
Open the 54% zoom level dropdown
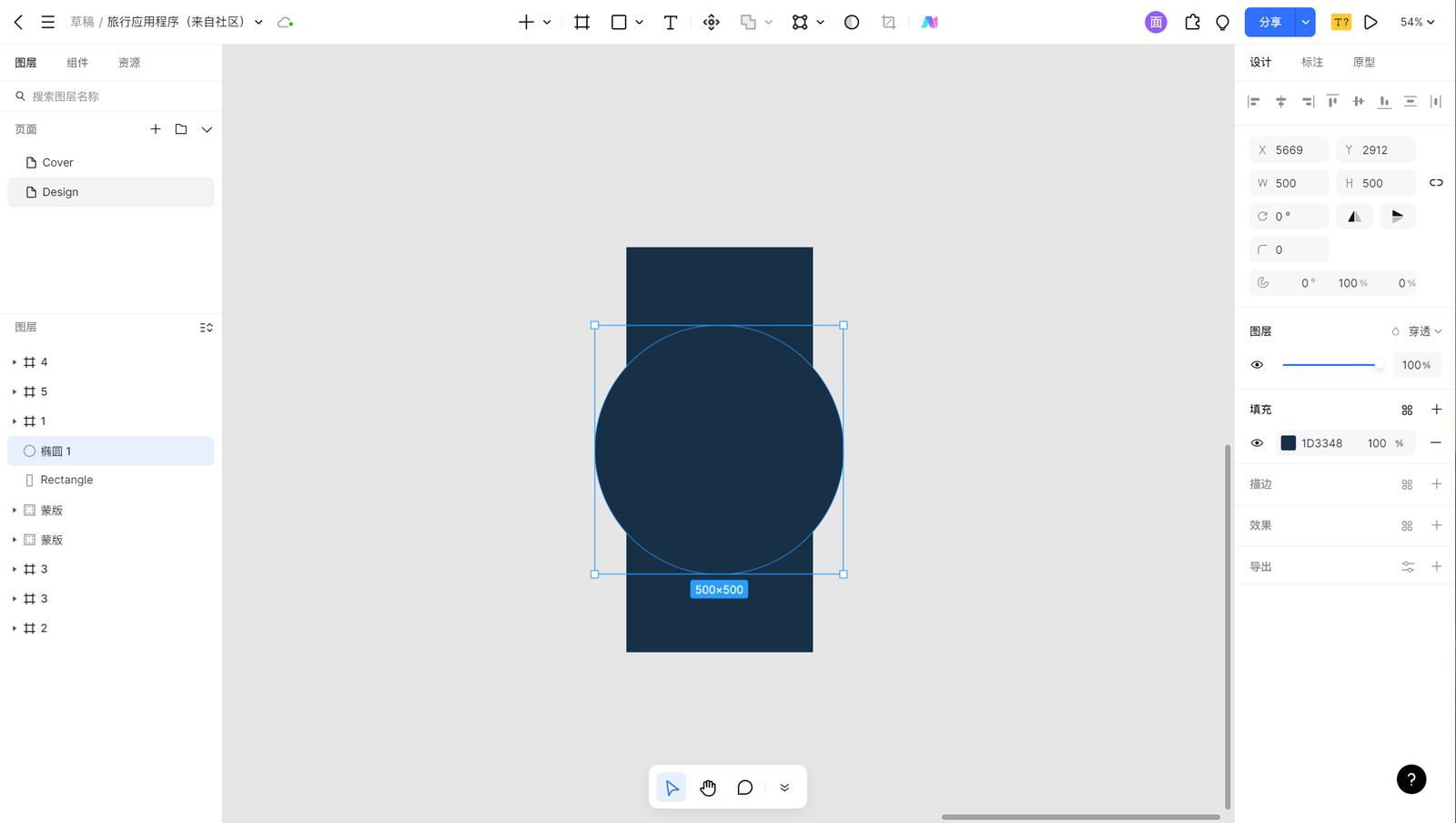[1417, 22]
